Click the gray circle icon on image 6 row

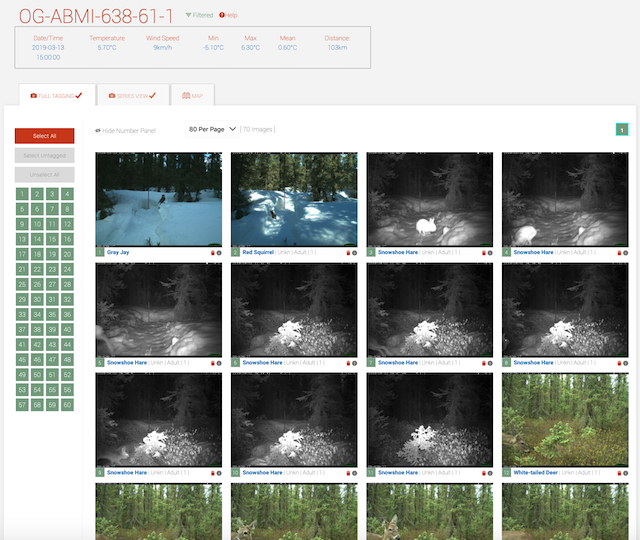point(355,363)
